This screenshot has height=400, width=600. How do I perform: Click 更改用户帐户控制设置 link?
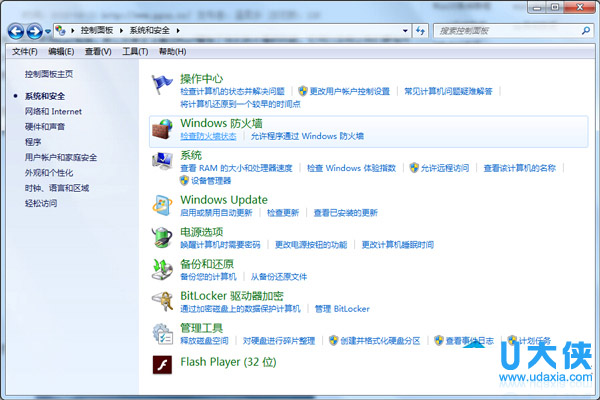[x=349, y=91]
